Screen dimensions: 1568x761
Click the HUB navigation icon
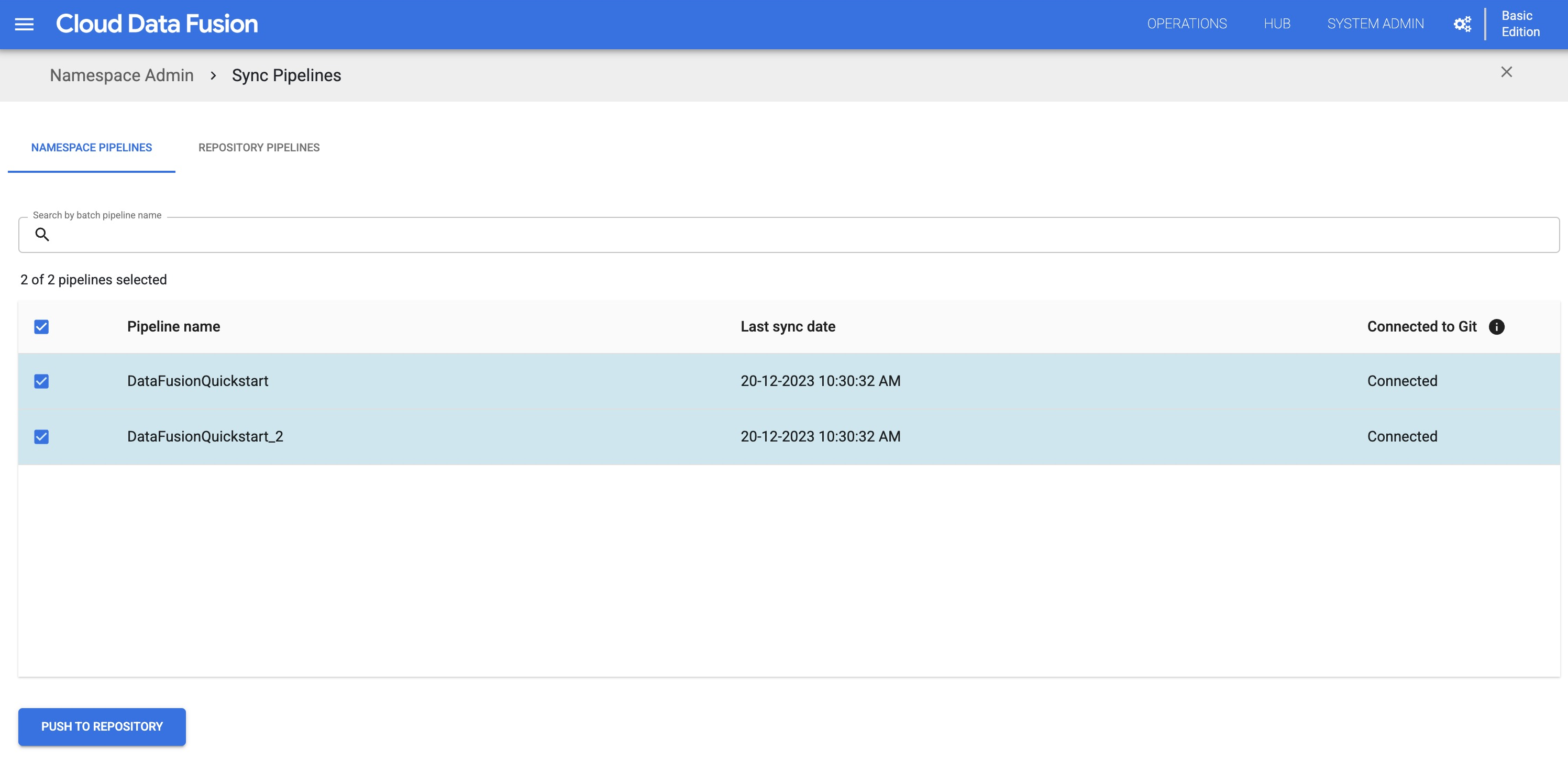coord(1277,22)
